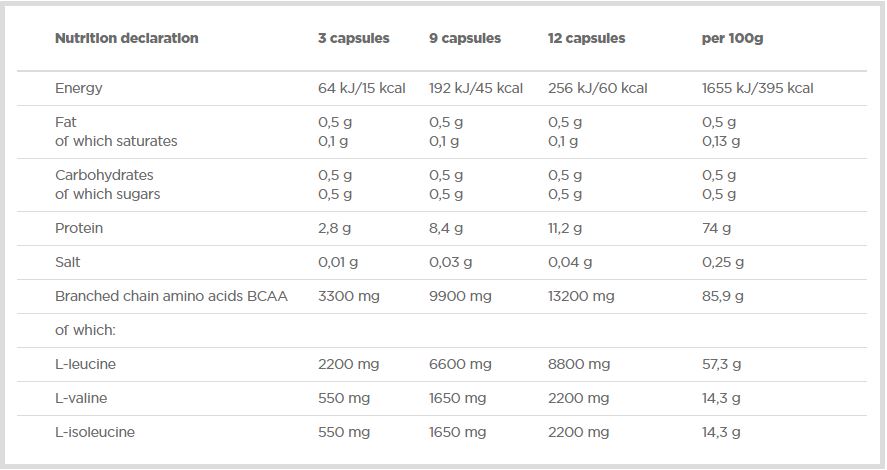The image size is (887, 470).
Task: Click the "8800 mg" L-leucine value
Action: coord(578,364)
